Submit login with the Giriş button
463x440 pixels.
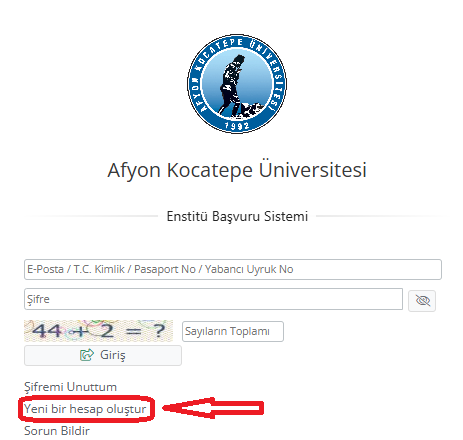[x=103, y=355]
